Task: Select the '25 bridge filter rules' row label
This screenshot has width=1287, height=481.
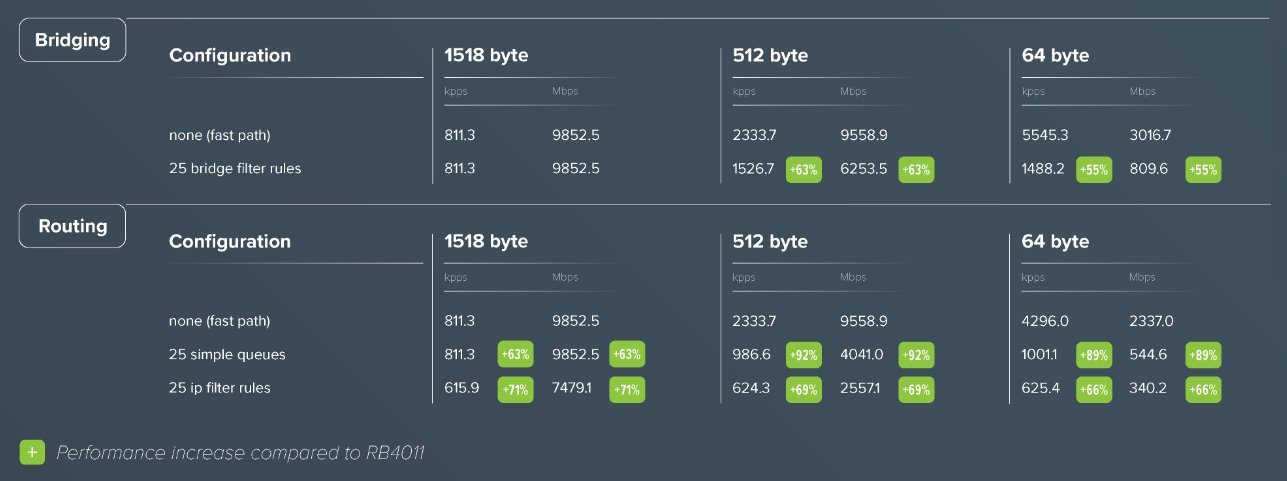Action: 235,169
